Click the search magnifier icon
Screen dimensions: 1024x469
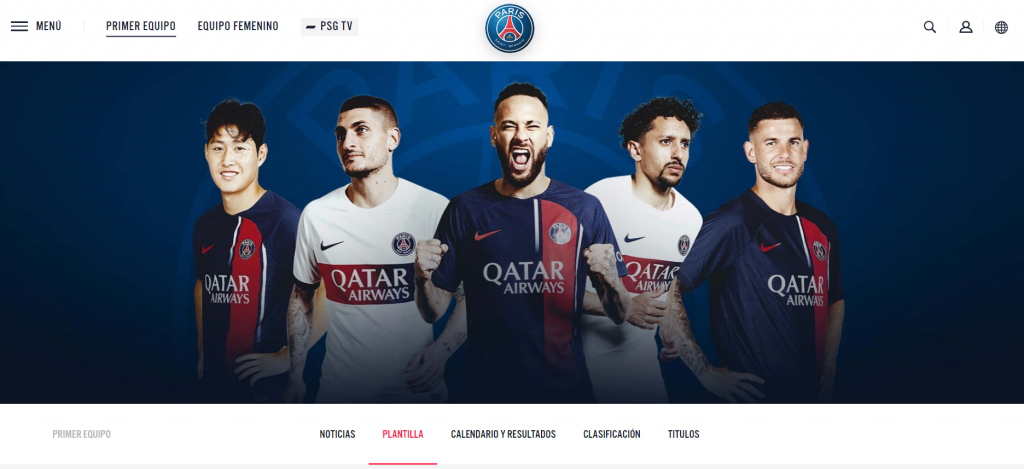pyautogui.click(x=930, y=27)
